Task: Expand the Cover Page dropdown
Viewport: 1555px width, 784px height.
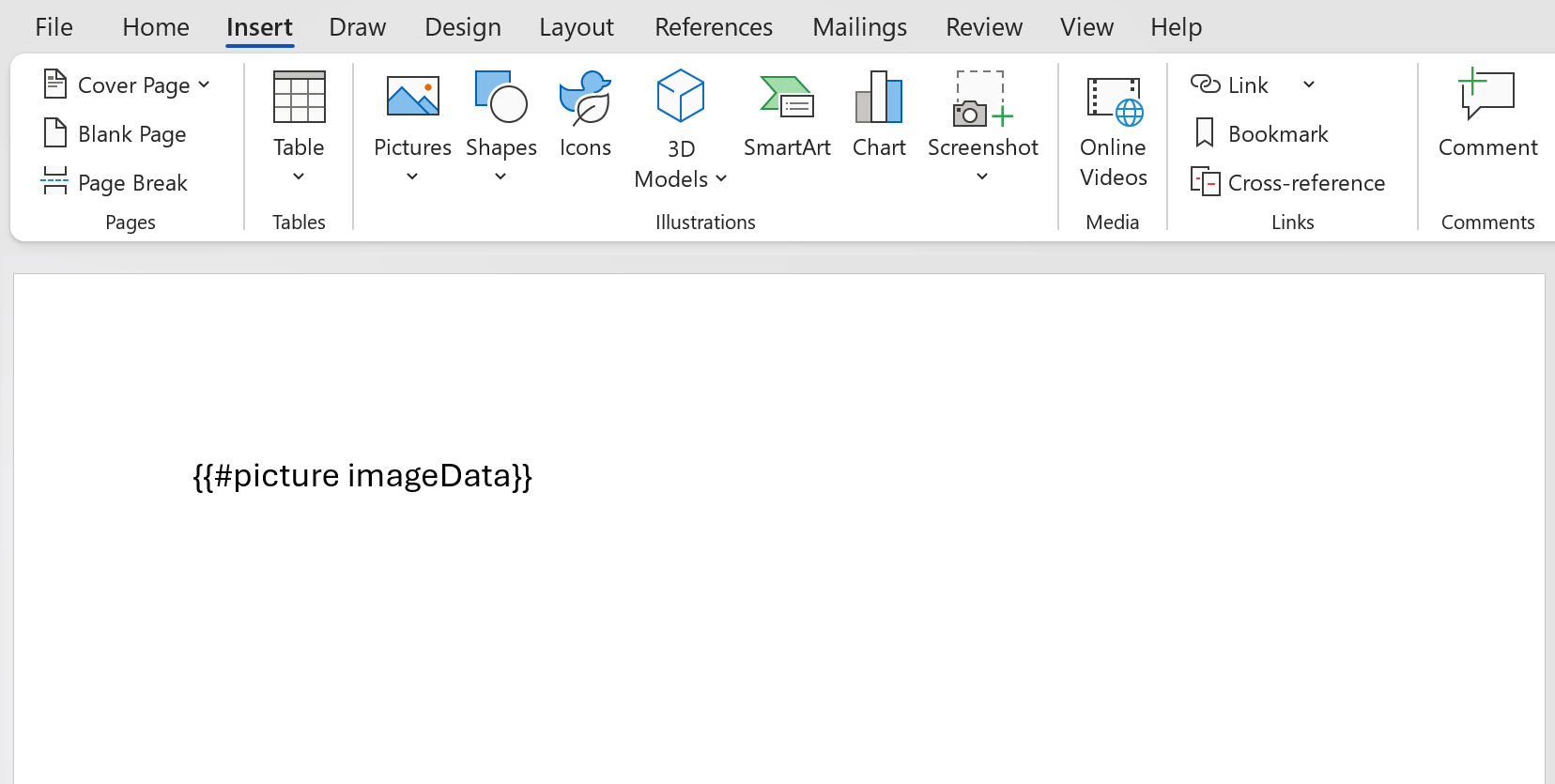Action: (204, 85)
